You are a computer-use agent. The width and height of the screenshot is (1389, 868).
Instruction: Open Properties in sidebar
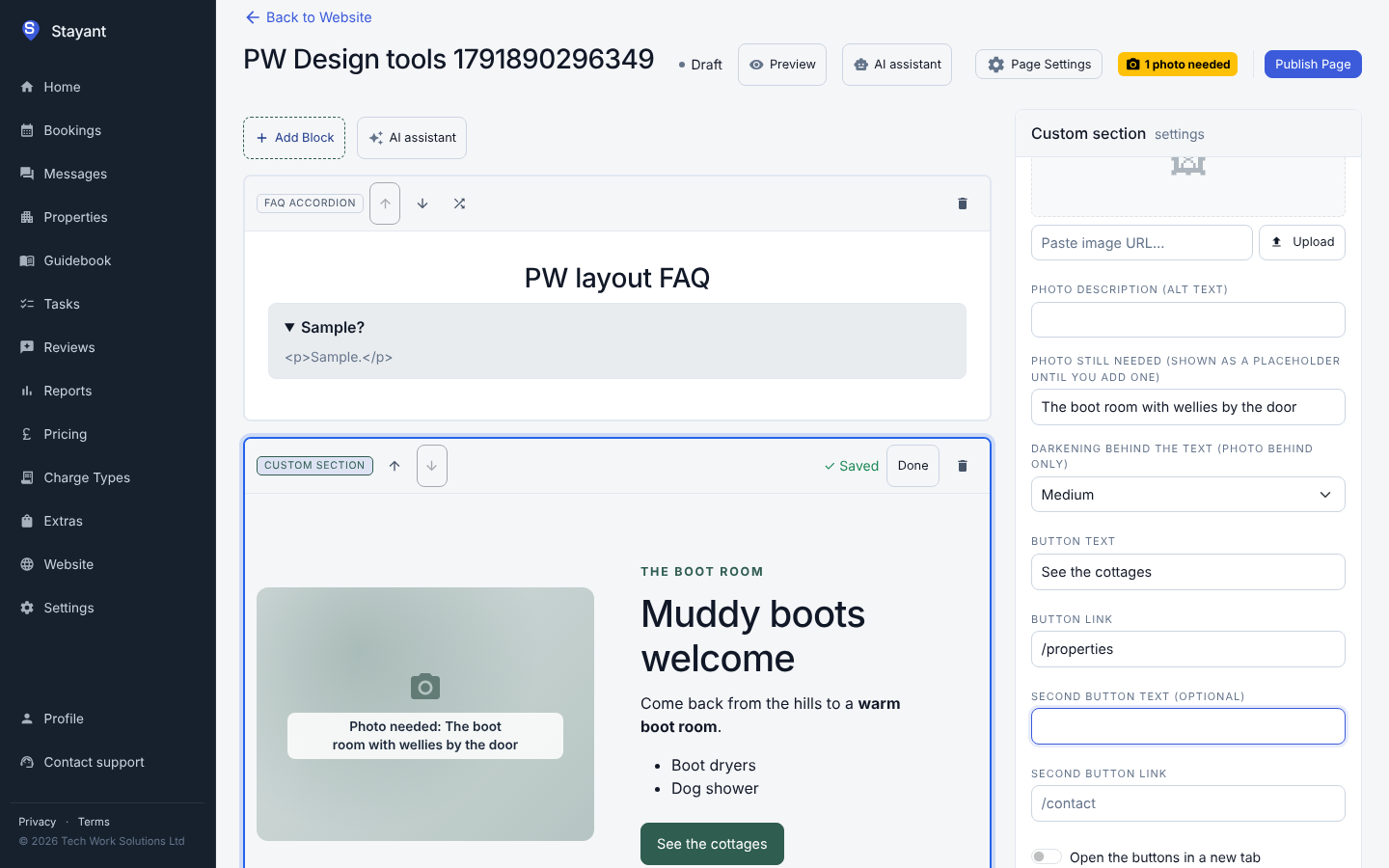108,217
